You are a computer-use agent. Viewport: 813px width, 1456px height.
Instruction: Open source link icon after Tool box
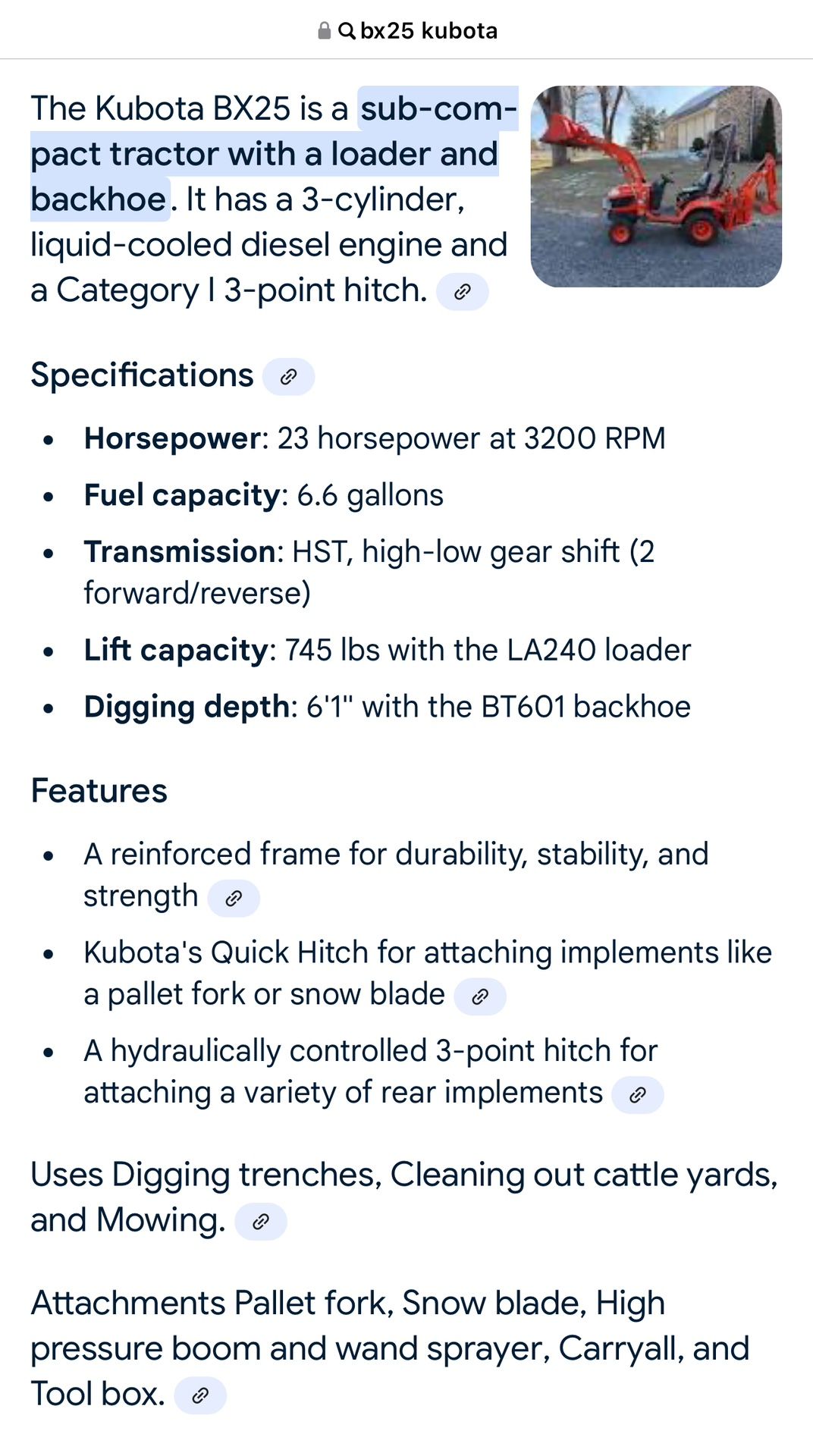200,1395
